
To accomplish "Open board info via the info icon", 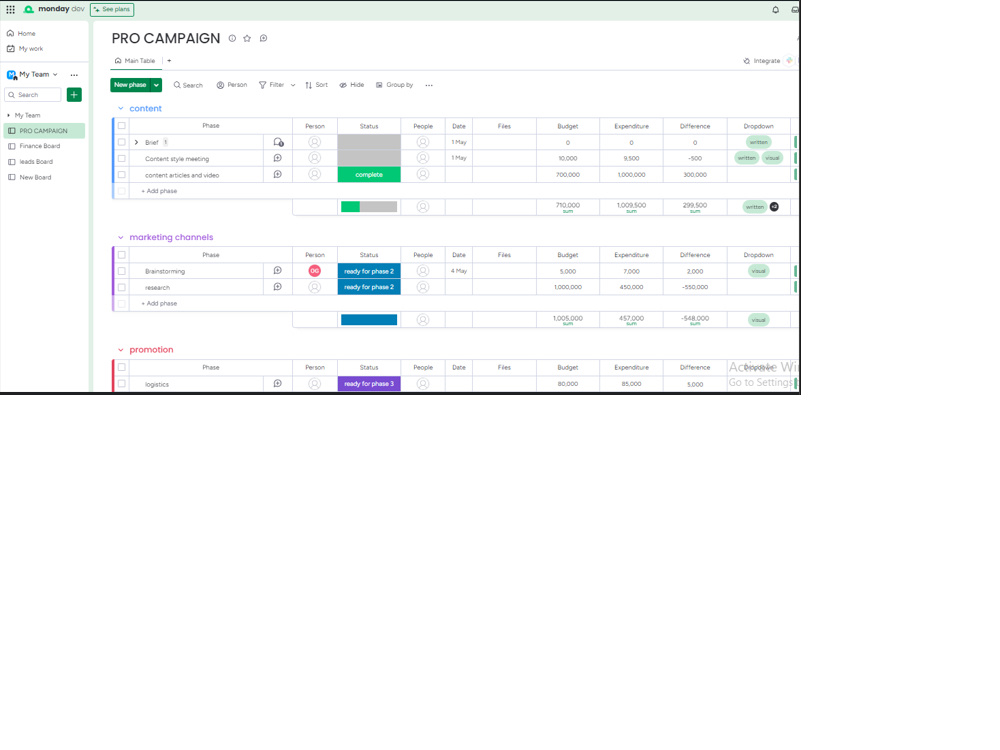I will (231, 38).
